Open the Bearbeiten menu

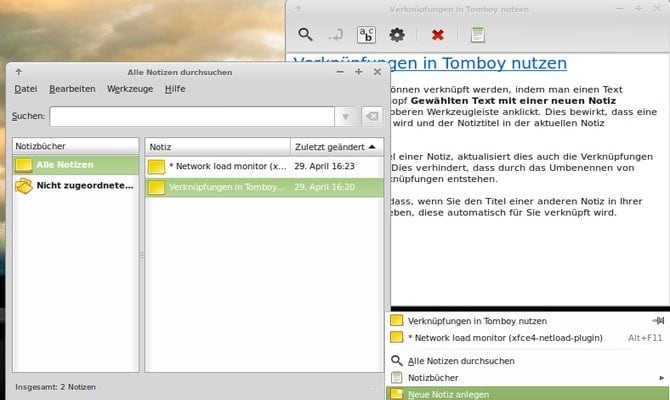(72, 89)
